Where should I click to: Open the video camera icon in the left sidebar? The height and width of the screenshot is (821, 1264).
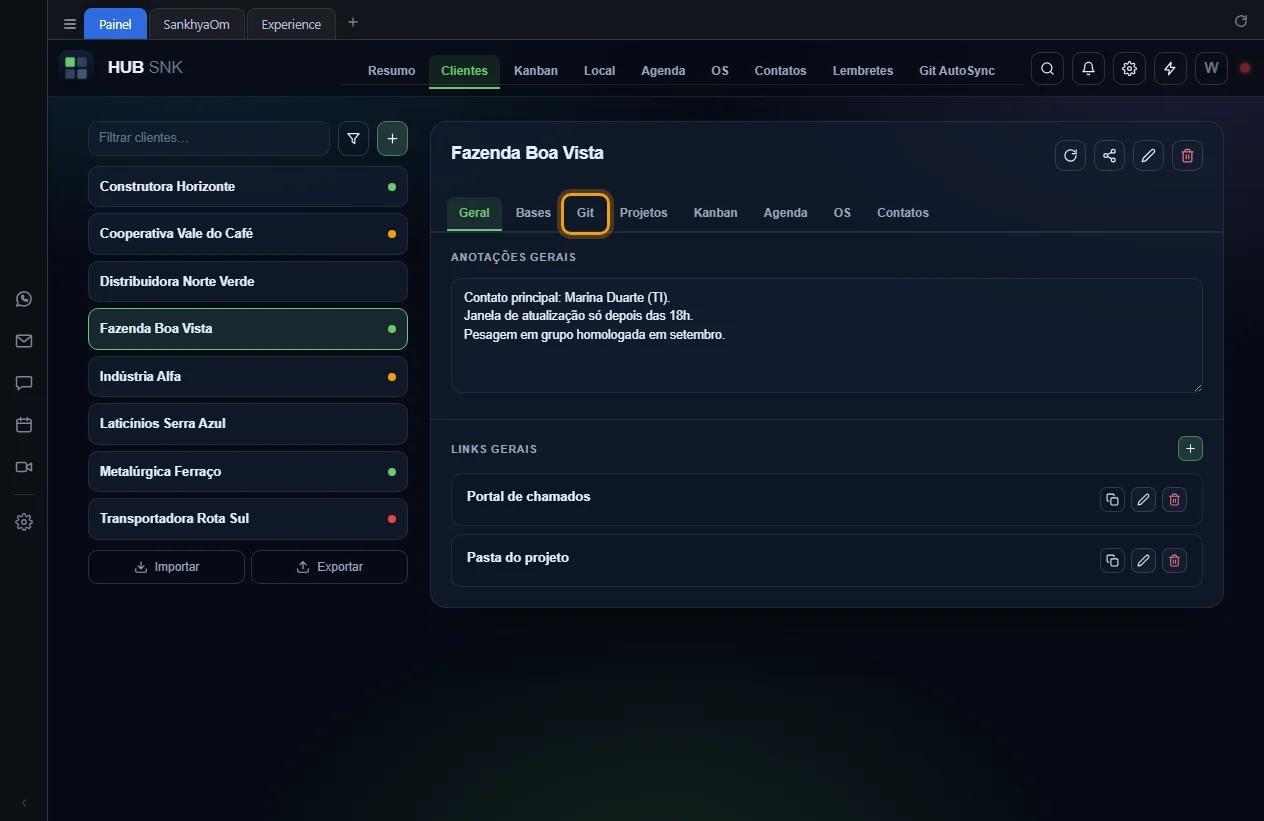[x=24, y=467]
